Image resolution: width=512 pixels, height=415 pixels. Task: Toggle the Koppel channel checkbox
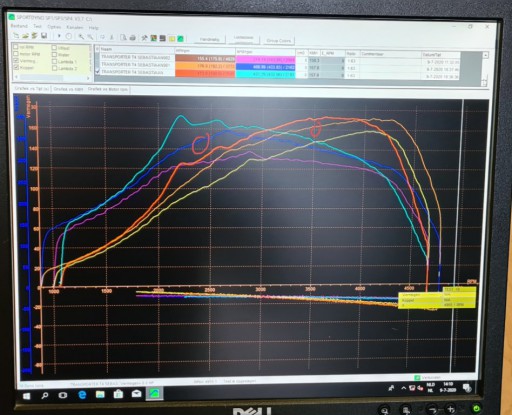coord(16,67)
